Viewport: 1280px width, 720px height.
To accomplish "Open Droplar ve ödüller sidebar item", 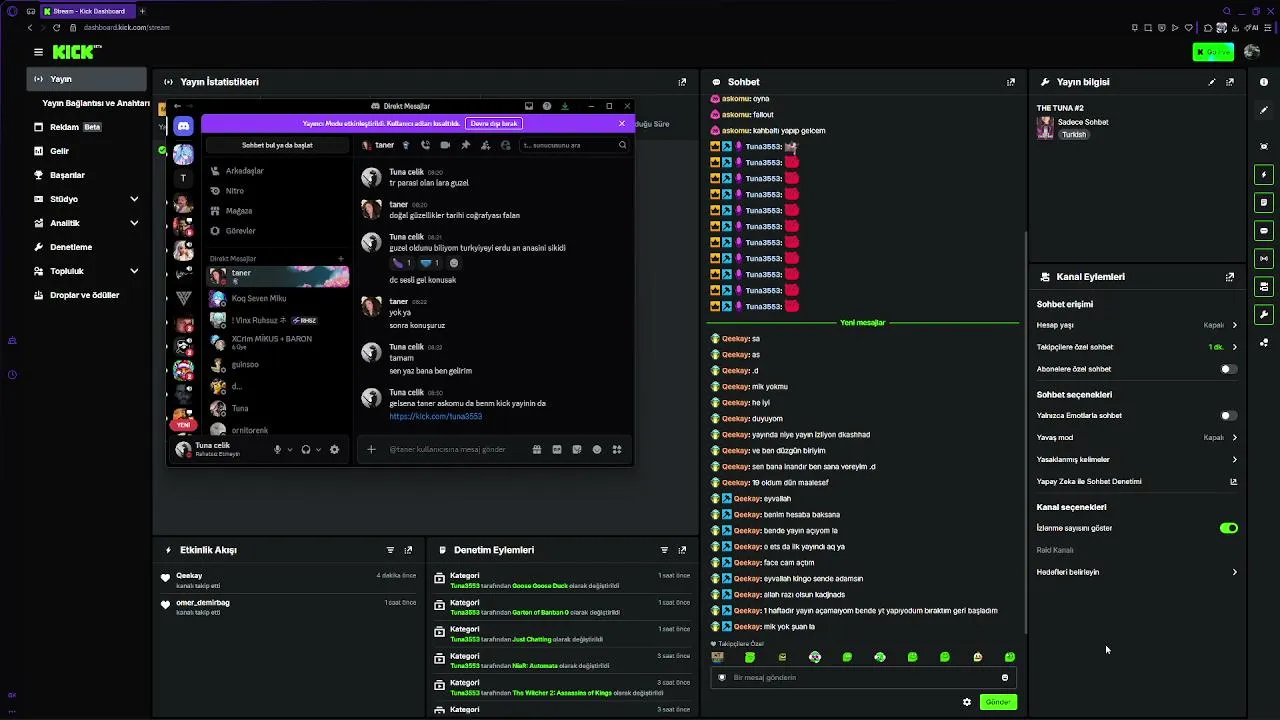I will coord(87,295).
